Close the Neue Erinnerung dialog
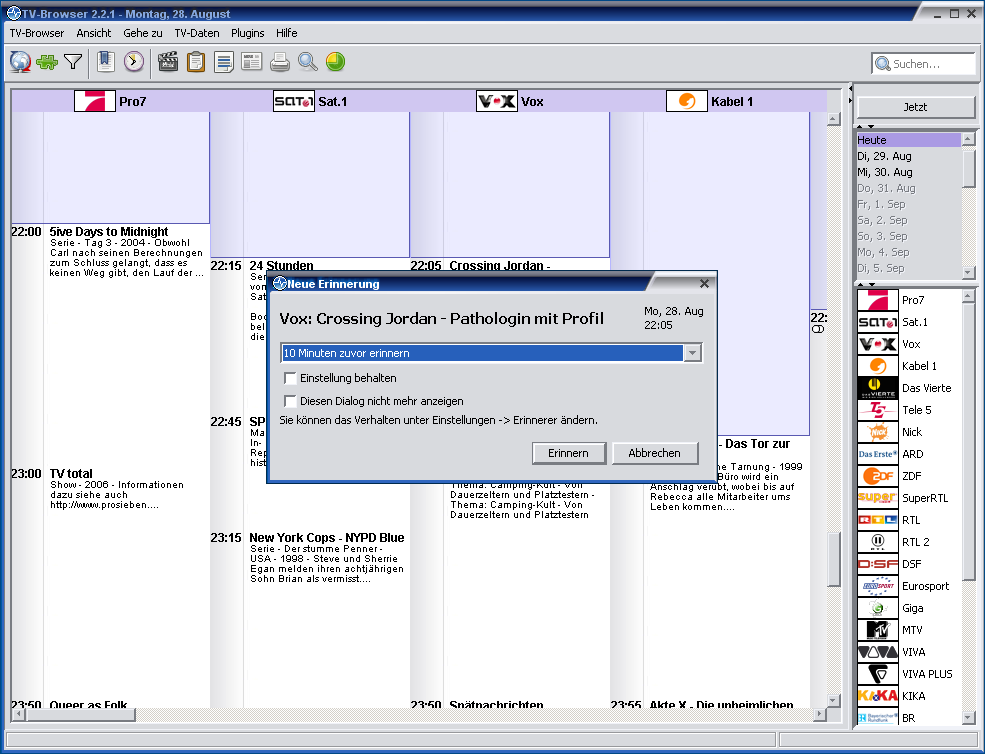The image size is (985, 754). pos(704,284)
